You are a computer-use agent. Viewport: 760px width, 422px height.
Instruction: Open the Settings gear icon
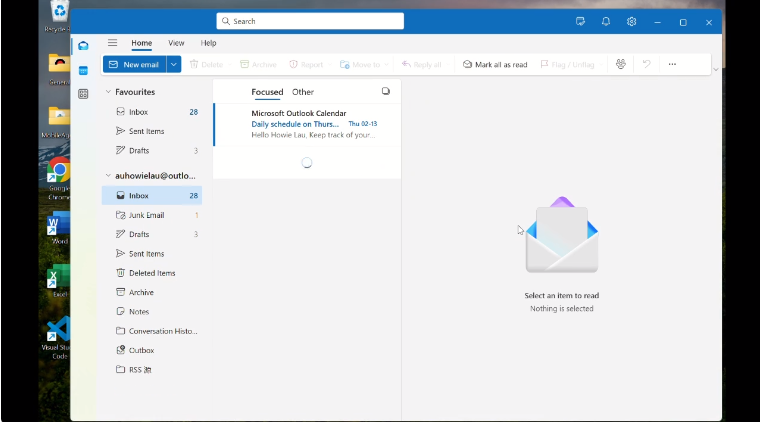pyautogui.click(x=631, y=21)
